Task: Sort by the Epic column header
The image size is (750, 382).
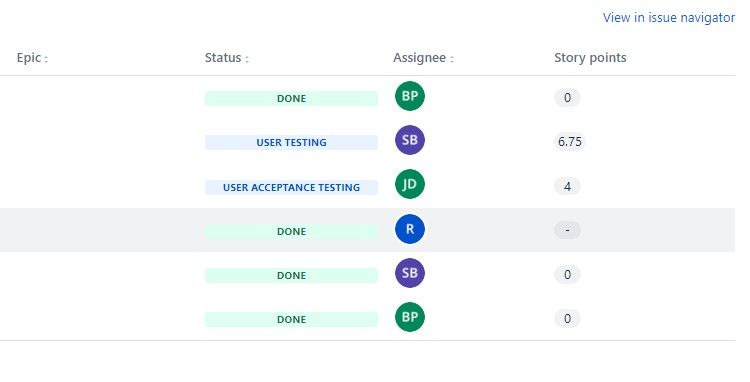Action: 32,58
